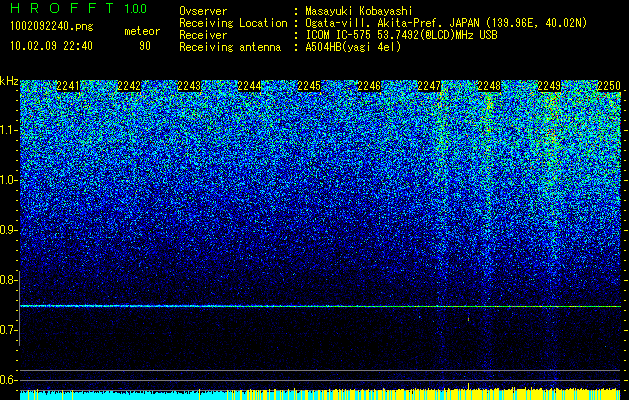Click the 0.6 frequency axis label
The image size is (629, 400).
point(8,380)
